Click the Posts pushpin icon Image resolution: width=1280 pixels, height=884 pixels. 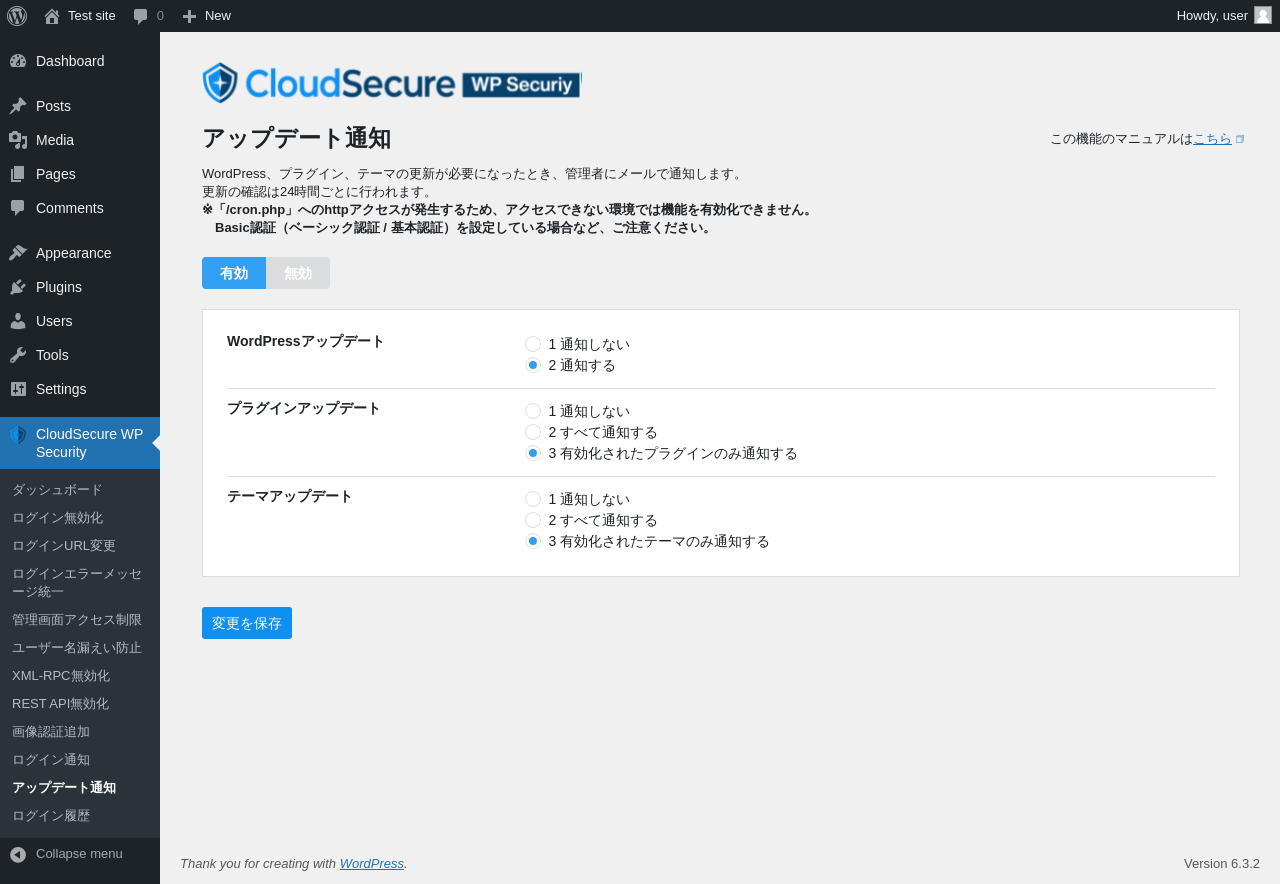pos(18,106)
